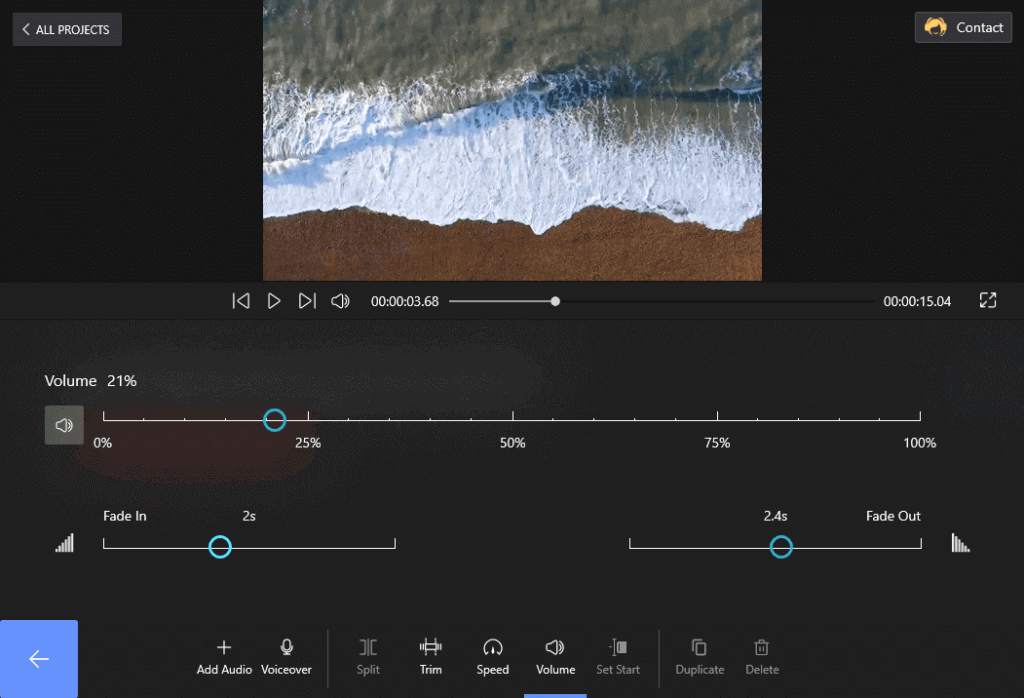Click the video preview image
The width and height of the screenshot is (1024, 698).
[x=512, y=140]
